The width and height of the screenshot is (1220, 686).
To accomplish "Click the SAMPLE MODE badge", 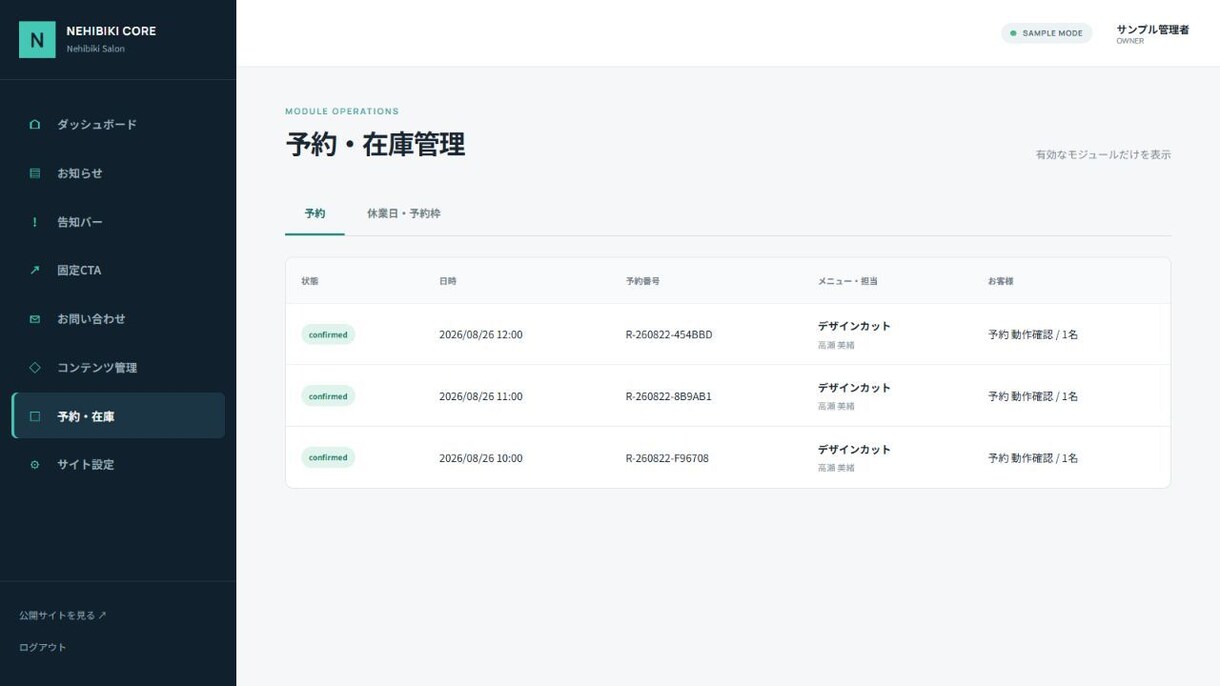I will [x=1046, y=33].
